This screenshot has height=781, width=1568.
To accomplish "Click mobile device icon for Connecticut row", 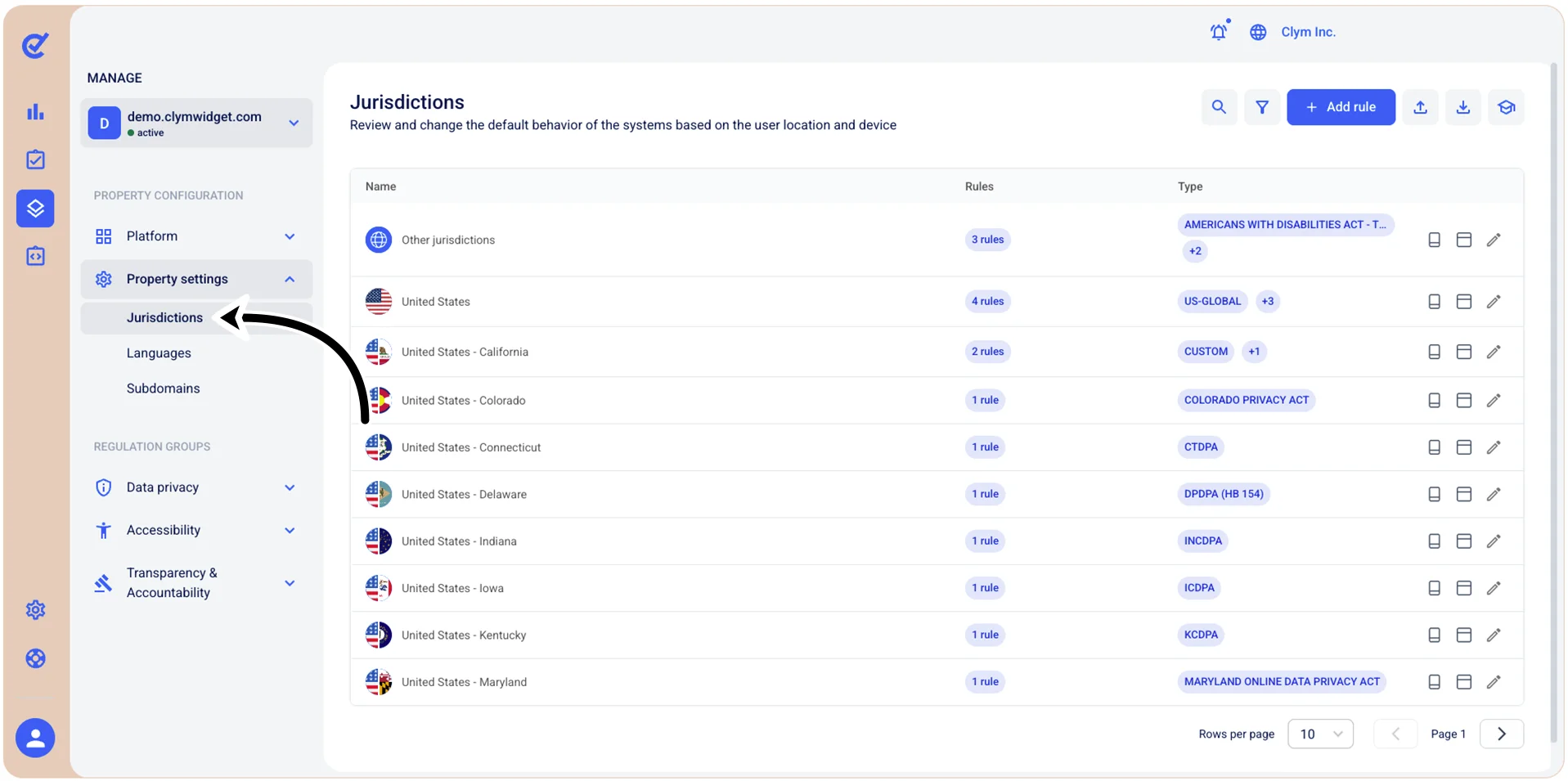I will [1434, 447].
